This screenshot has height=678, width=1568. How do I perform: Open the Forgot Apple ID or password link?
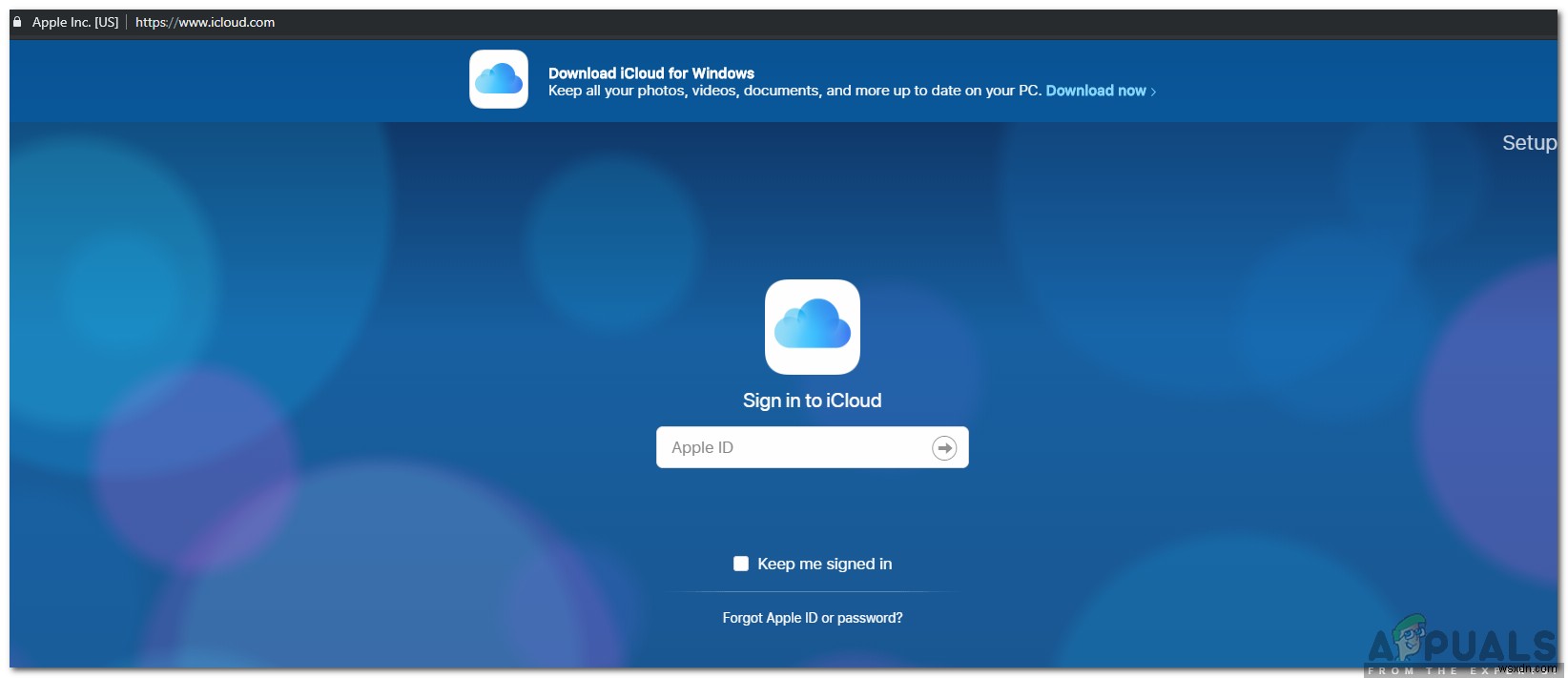pos(813,618)
